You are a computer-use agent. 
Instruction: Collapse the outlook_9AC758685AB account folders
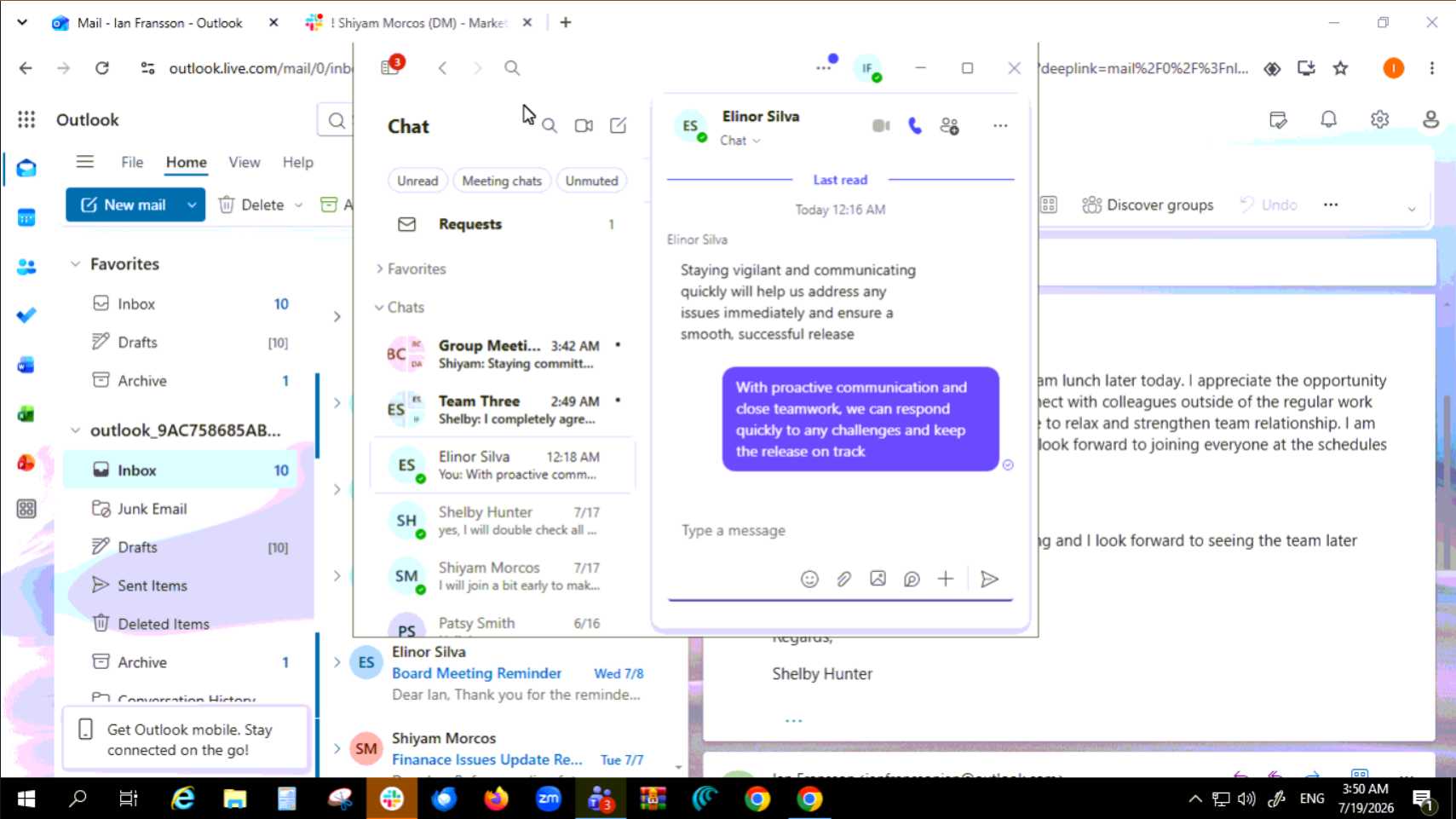[75, 430]
